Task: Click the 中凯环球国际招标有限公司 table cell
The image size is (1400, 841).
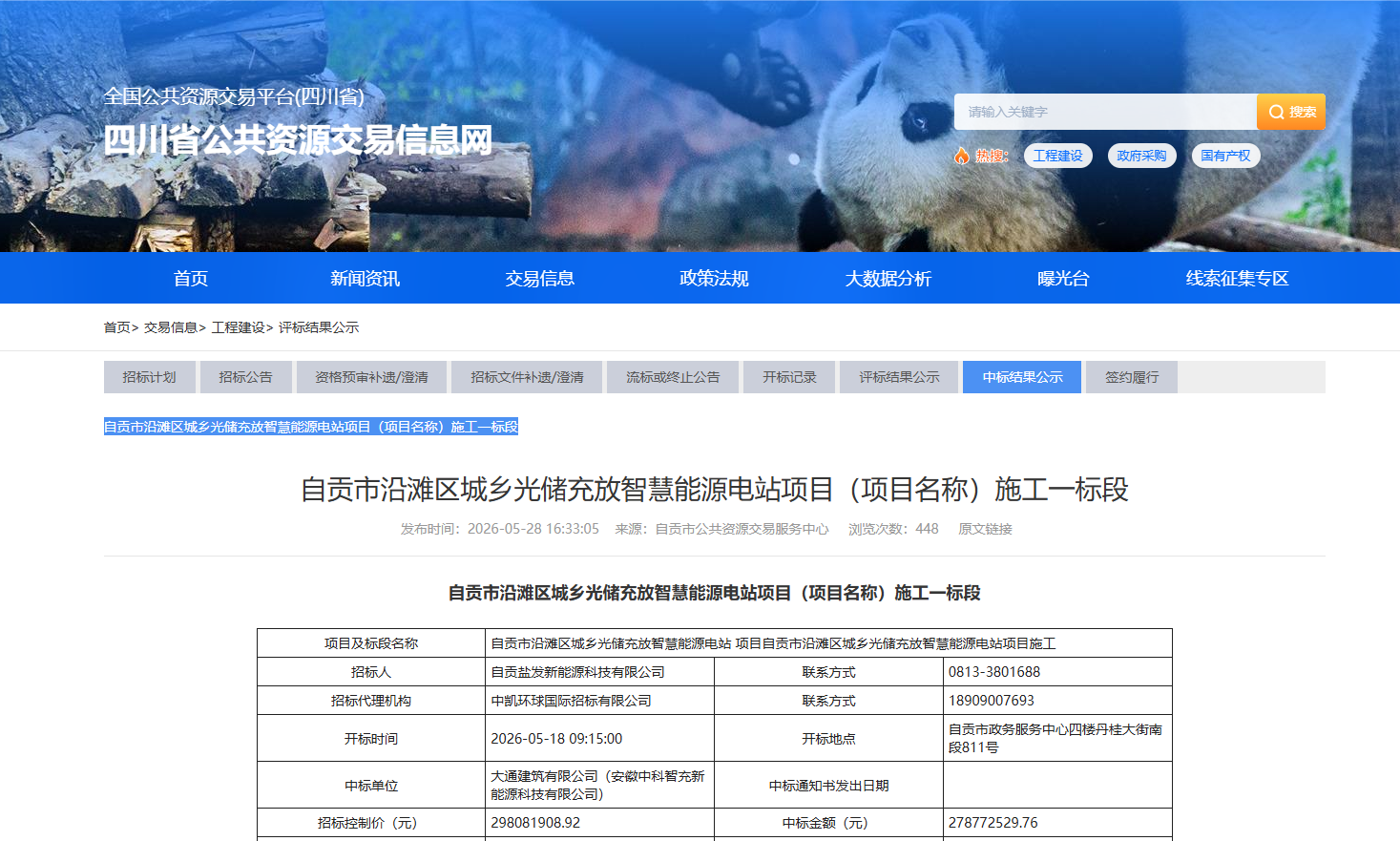Action: click(x=599, y=701)
